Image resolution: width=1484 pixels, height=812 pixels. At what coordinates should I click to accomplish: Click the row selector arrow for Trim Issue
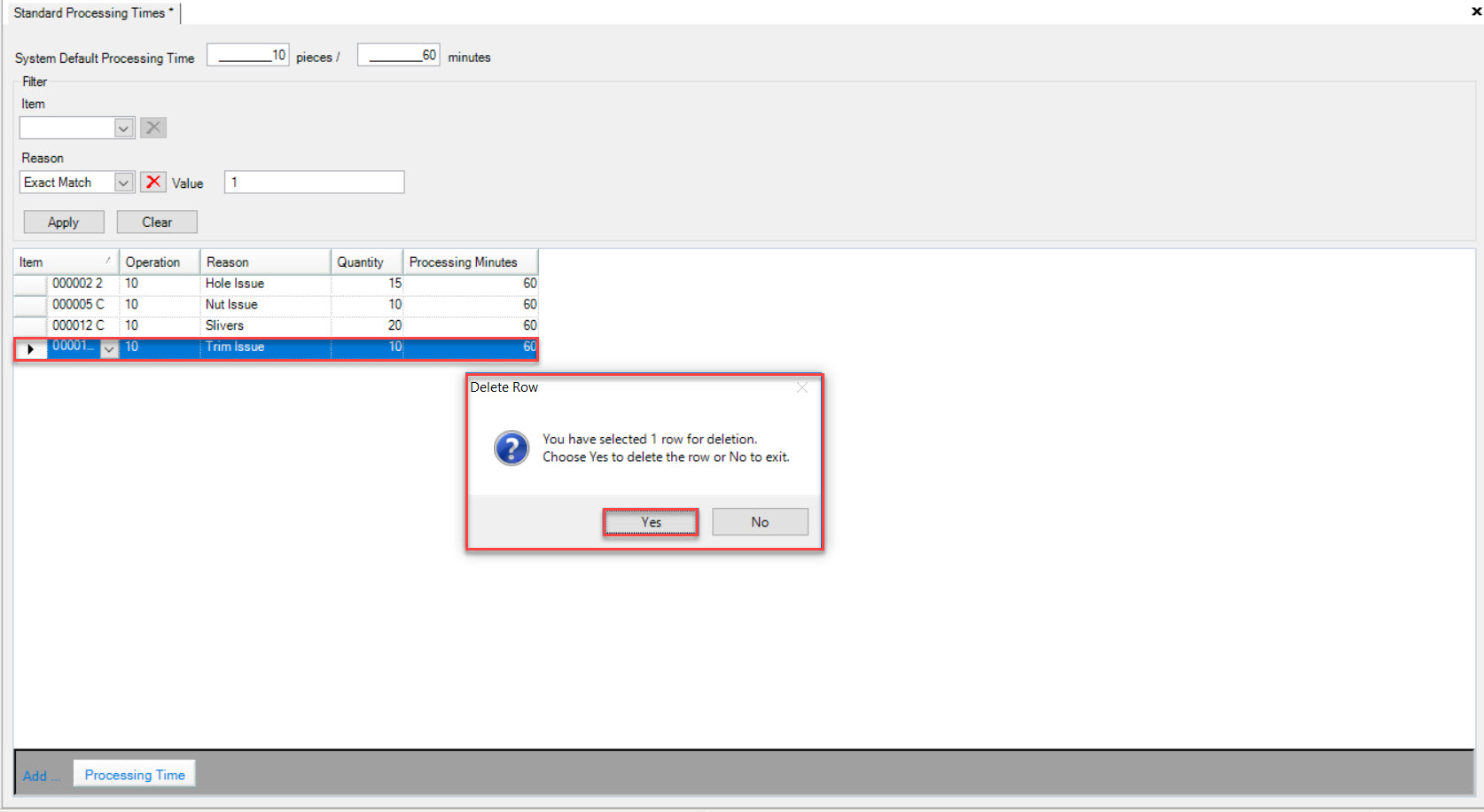click(30, 348)
